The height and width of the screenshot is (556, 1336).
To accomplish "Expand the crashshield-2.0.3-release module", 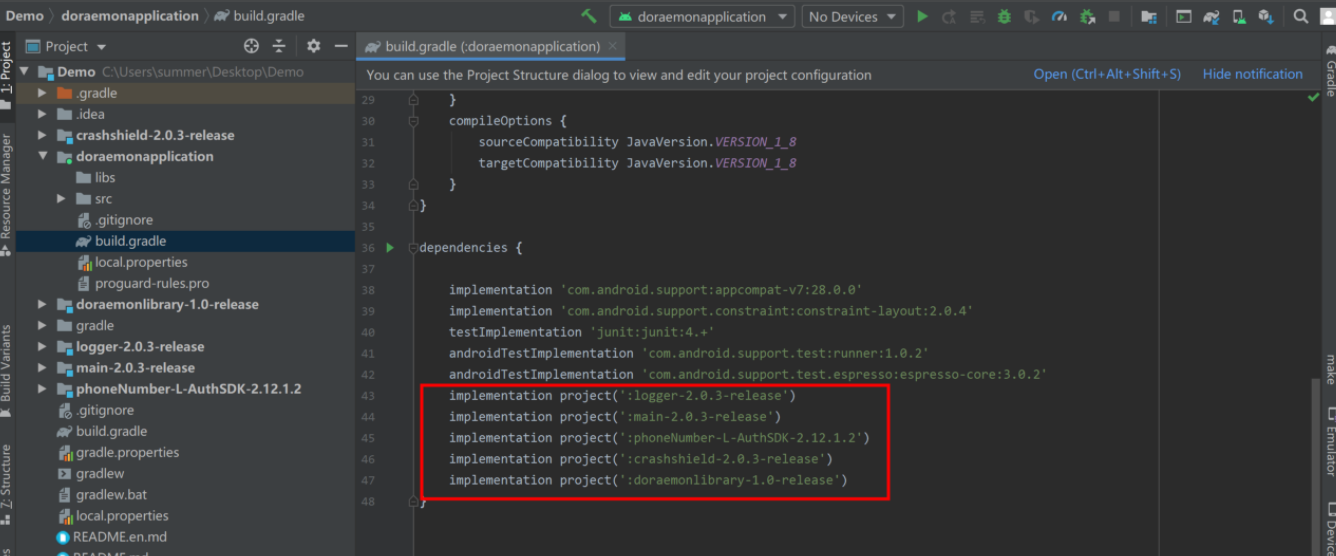I will click(x=42, y=135).
